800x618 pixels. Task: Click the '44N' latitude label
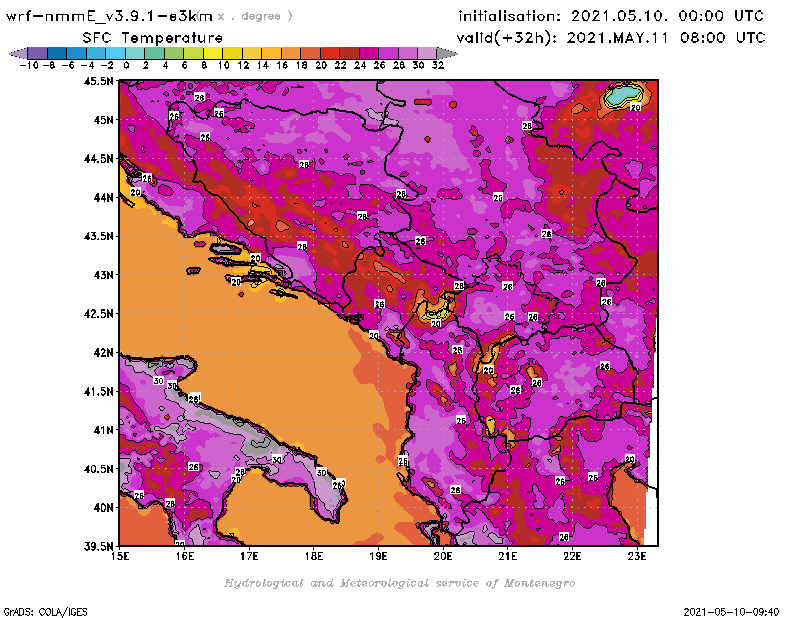(104, 197)
